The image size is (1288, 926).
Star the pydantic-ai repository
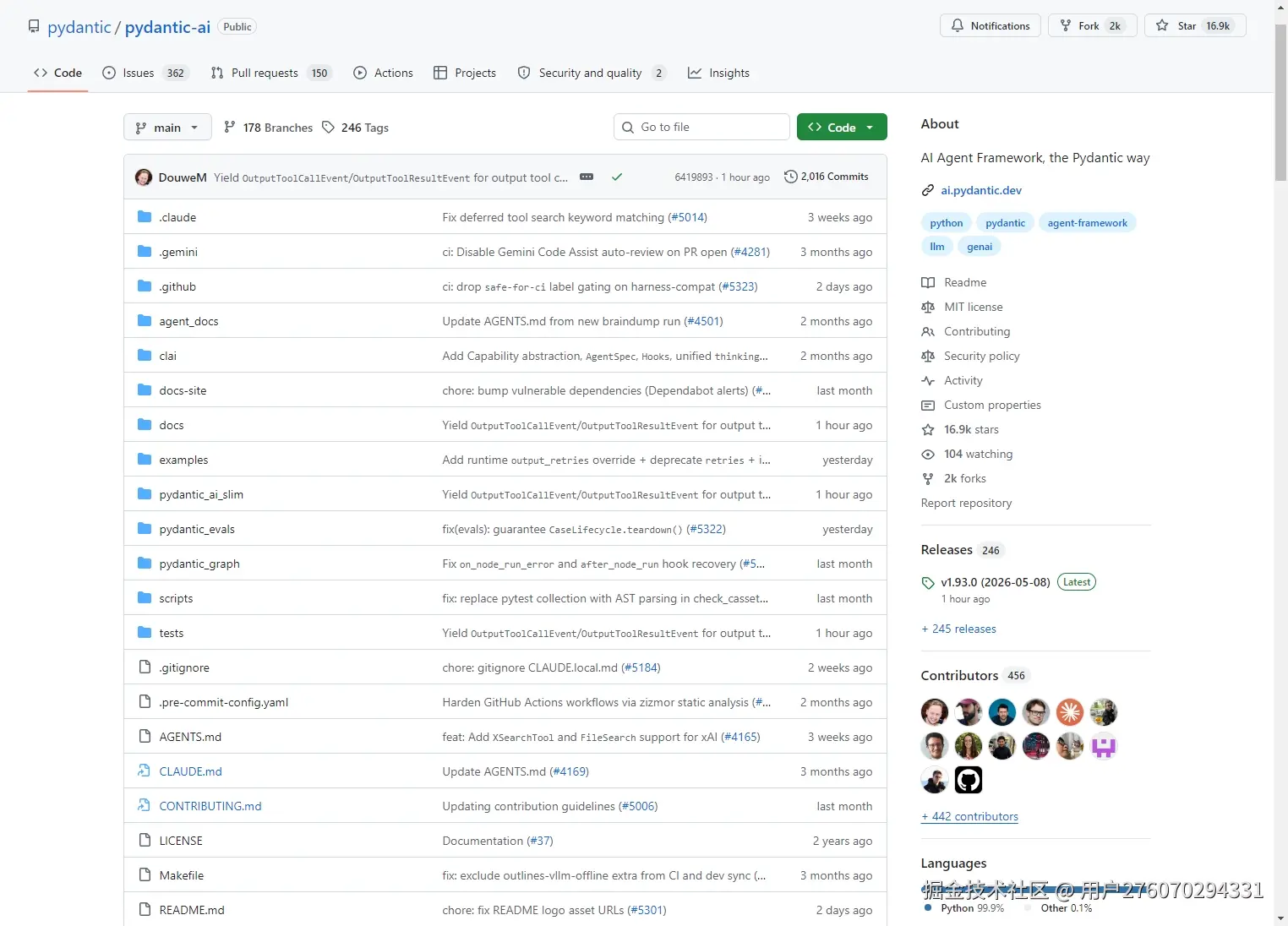point(1195,25)
